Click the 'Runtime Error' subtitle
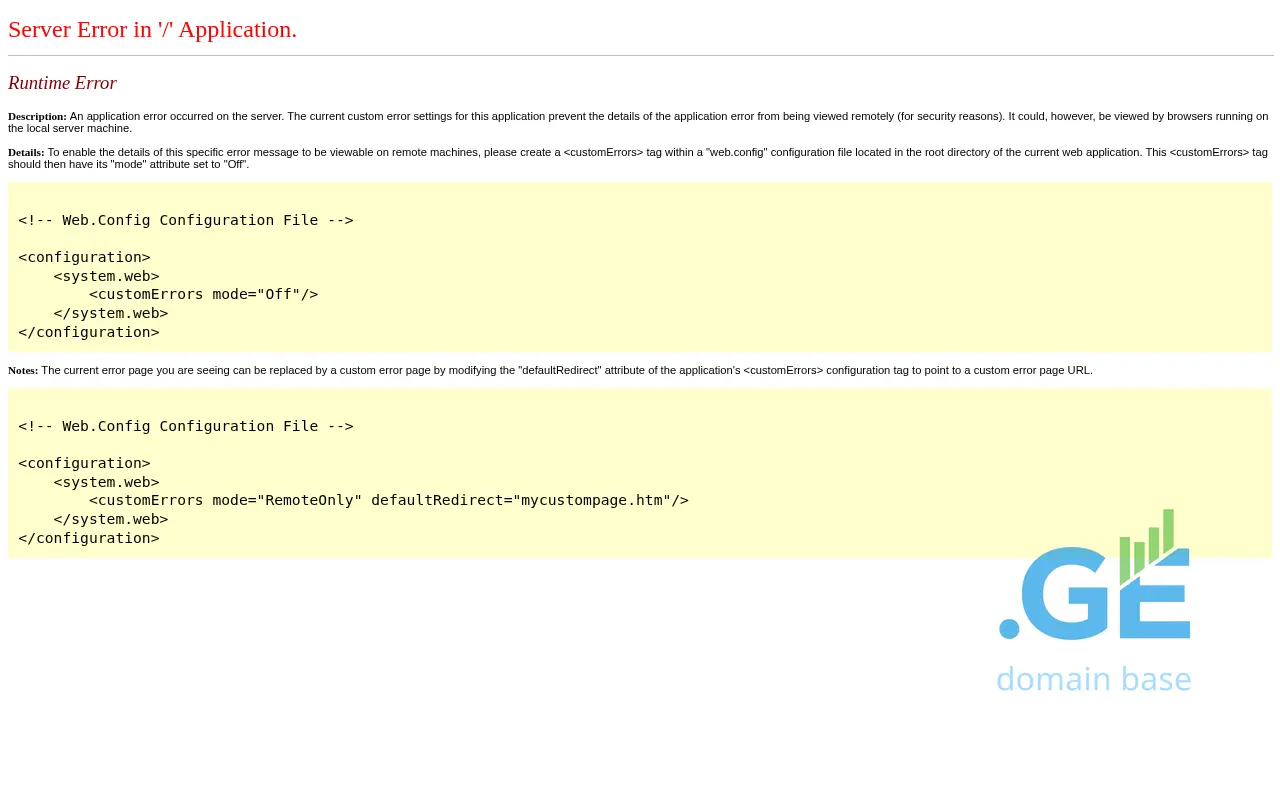Image resolution: width=1280 pixels, height=800 pixels. tap(62, 83)
